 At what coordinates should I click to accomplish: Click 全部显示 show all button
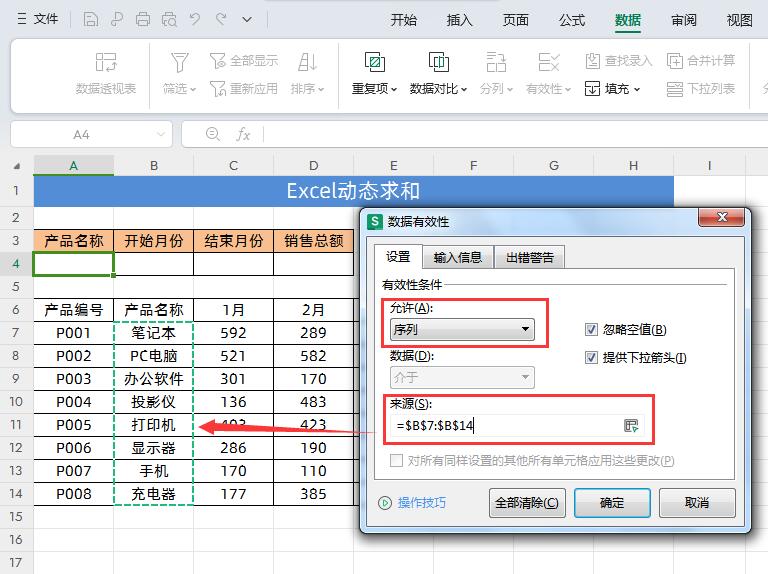point(243,61)
